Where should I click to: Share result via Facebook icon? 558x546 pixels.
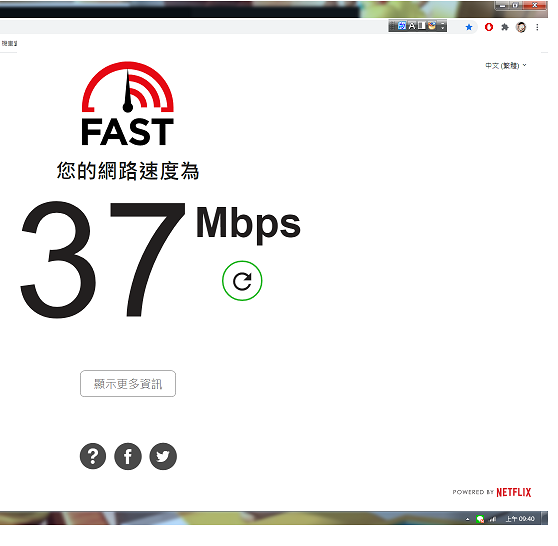[128, 456]
